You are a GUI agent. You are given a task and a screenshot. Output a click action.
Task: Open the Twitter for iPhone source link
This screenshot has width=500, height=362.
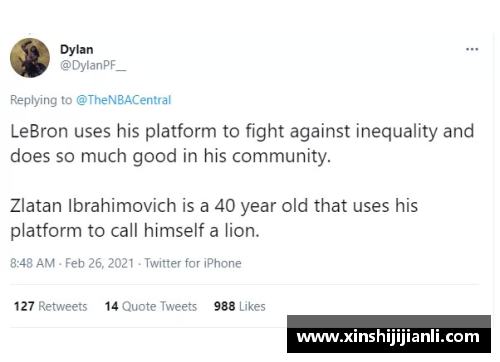pyautogui.click(x=193, y=263)
